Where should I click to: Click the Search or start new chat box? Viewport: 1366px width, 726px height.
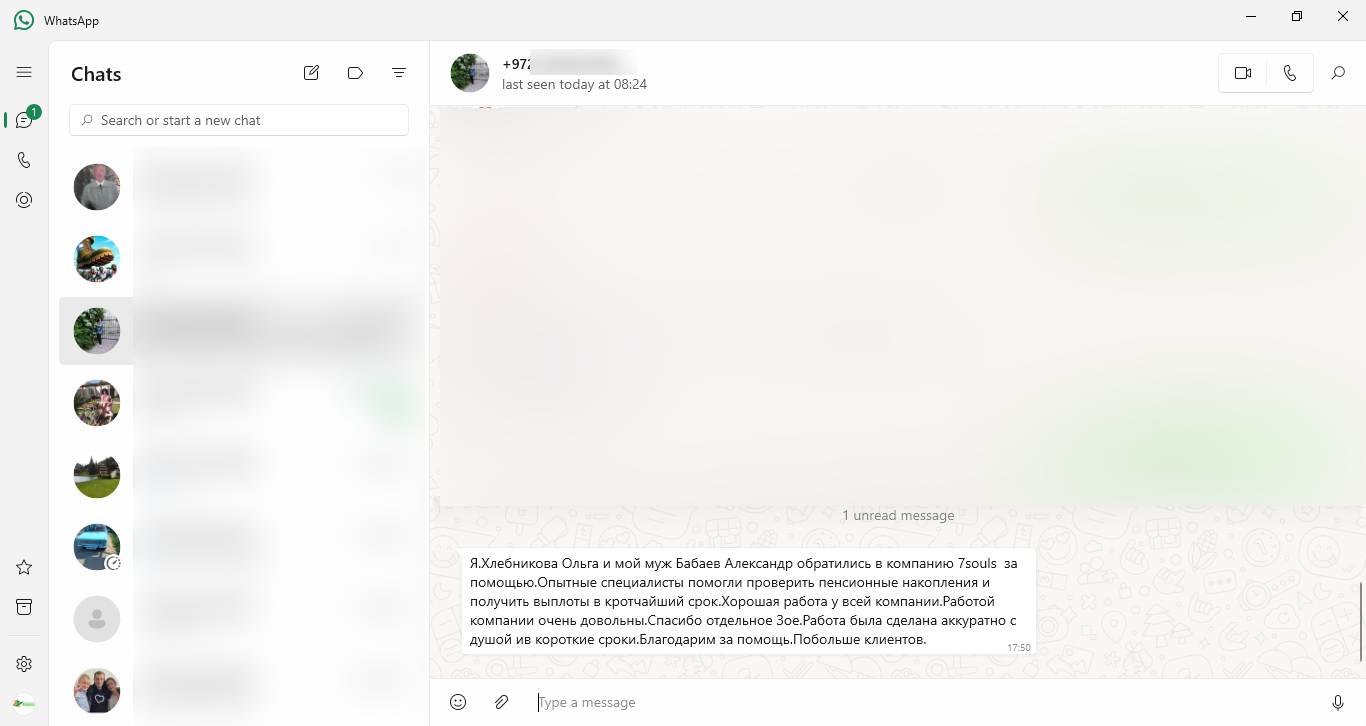[x=239, y=120]
